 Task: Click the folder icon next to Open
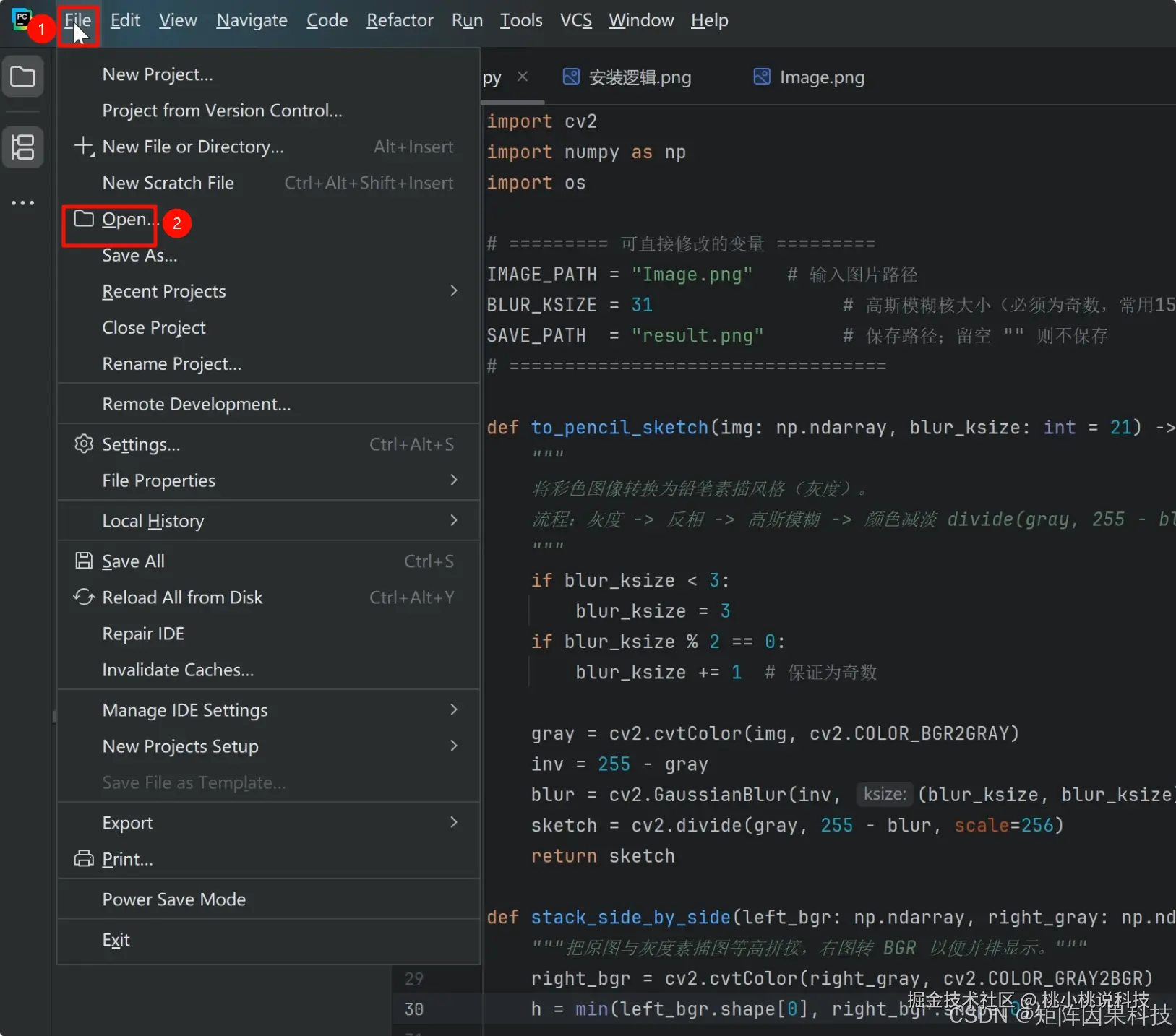click(84, 219)
